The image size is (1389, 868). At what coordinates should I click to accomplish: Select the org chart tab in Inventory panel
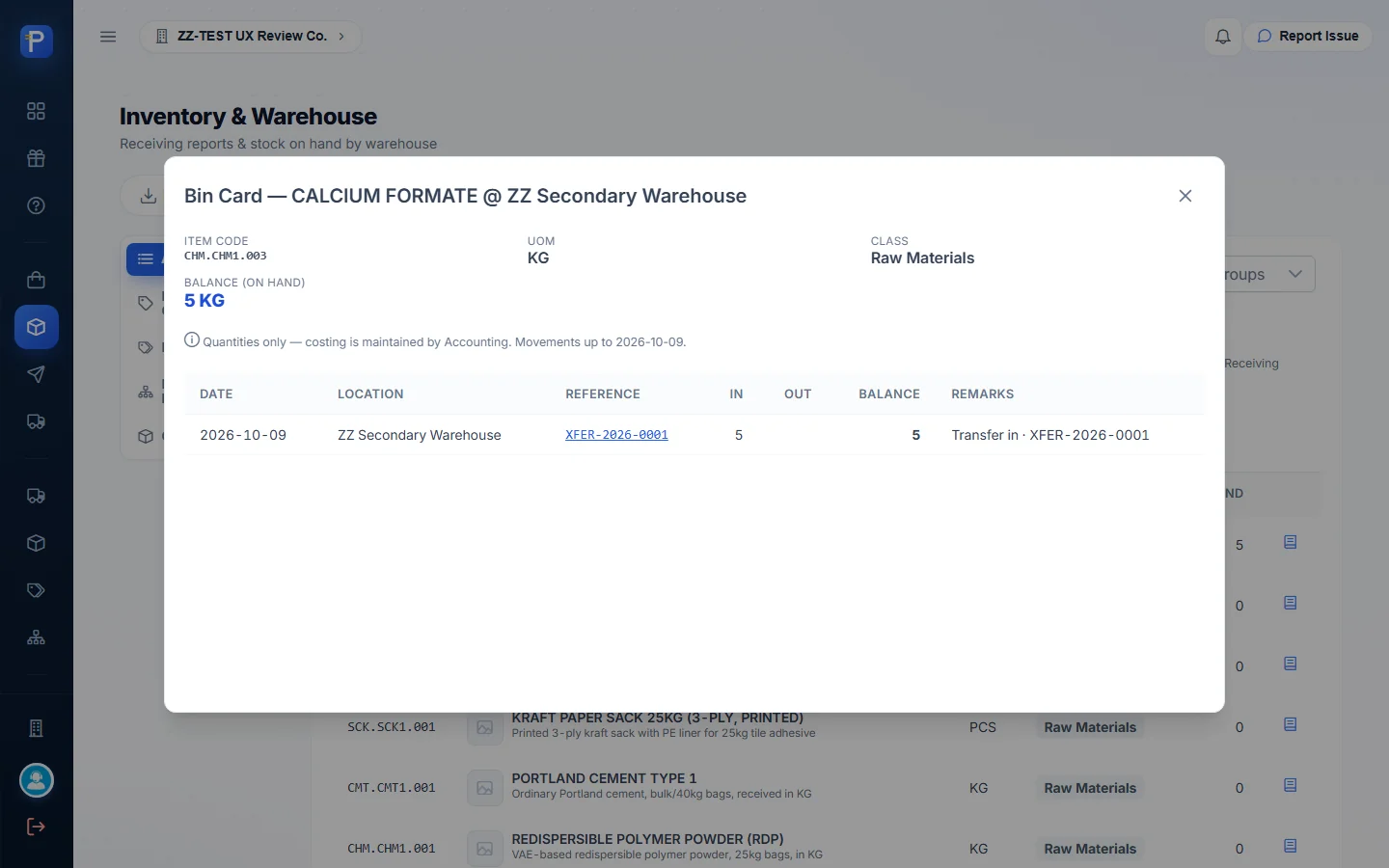[x=146, y=392]
